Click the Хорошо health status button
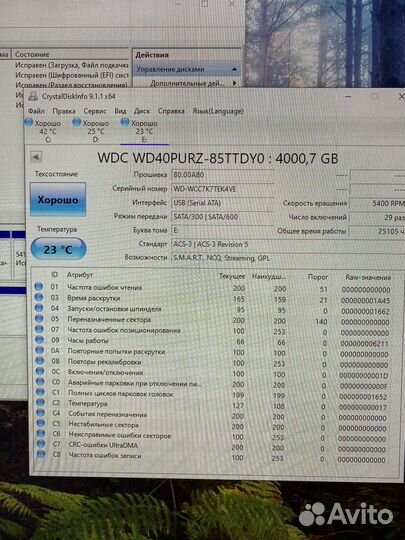The width and height of the screenshot is (405, 540). click(x=58, y=199)
